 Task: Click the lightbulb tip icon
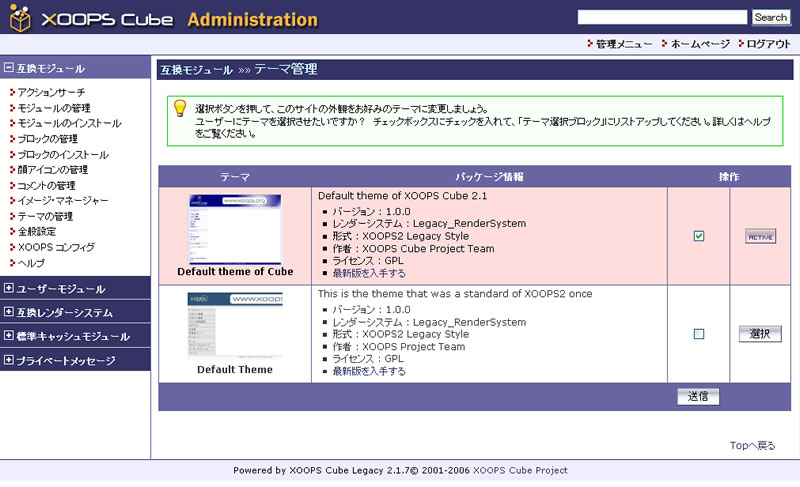pos(180,108)
